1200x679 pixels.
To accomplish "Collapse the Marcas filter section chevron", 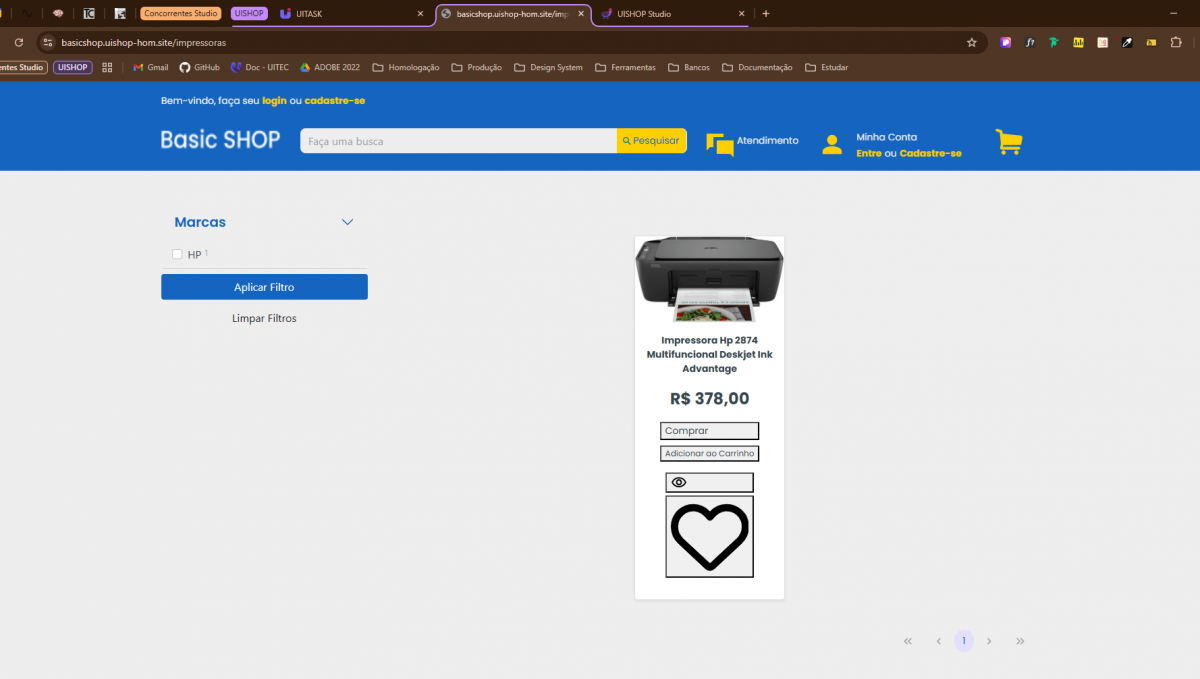I will (347, 222).
